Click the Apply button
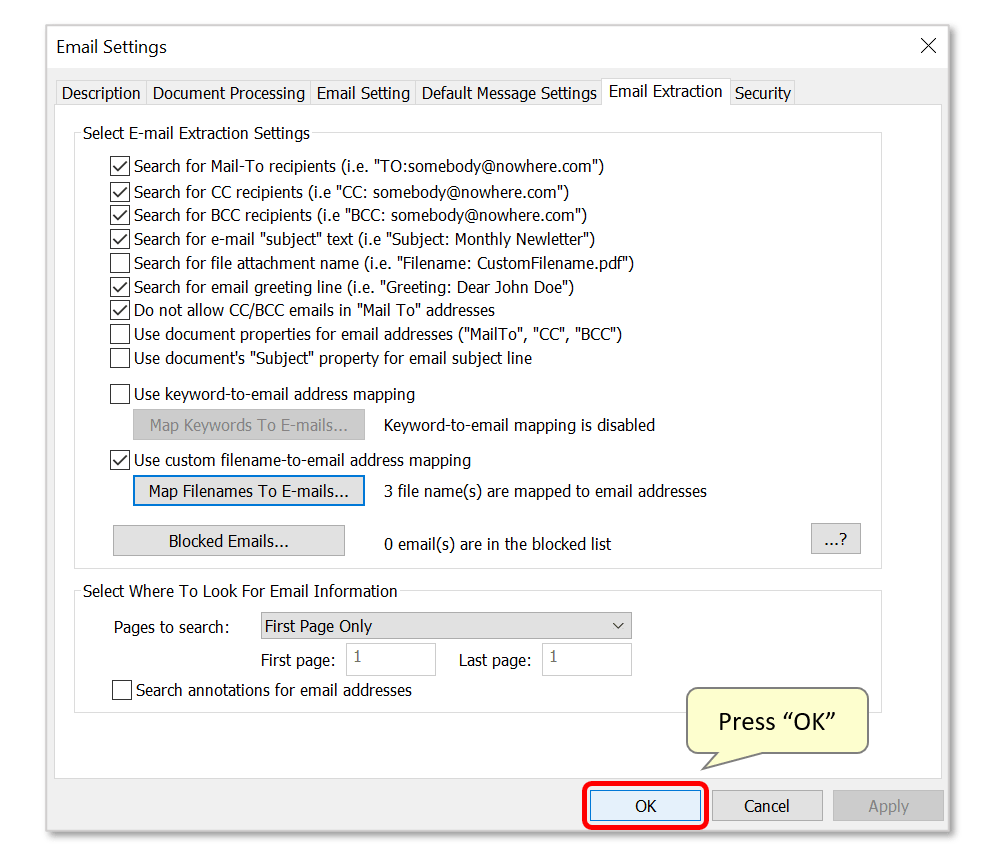997x859 pixels. pos(888,806)
